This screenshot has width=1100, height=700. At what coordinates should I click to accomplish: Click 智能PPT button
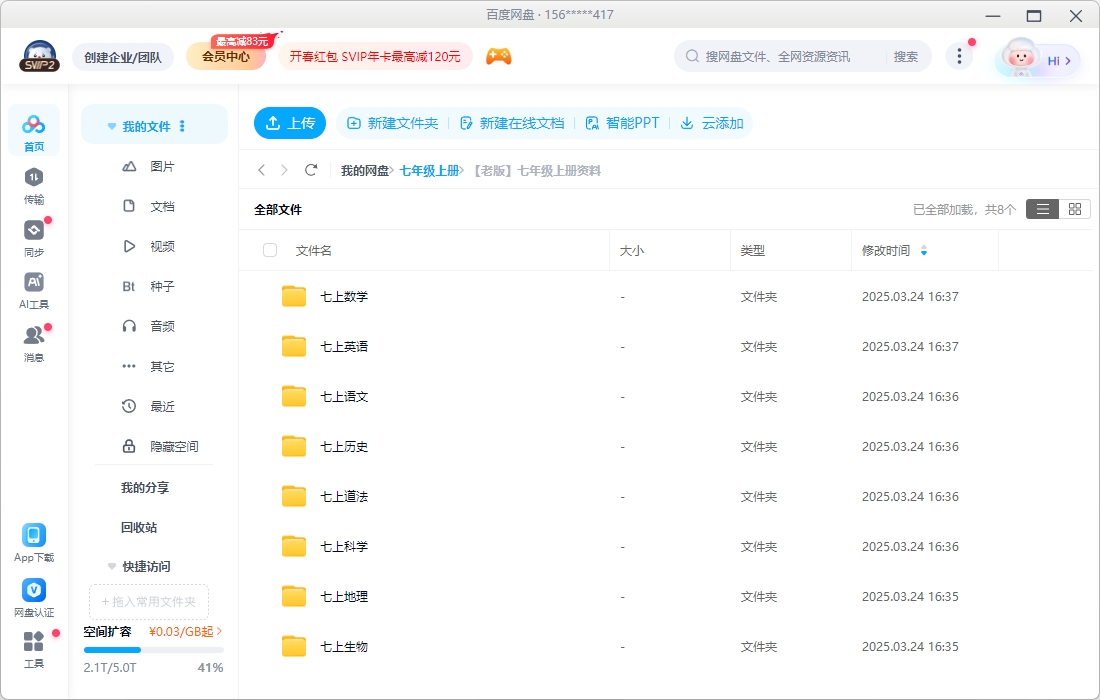(x=622, y=123)
